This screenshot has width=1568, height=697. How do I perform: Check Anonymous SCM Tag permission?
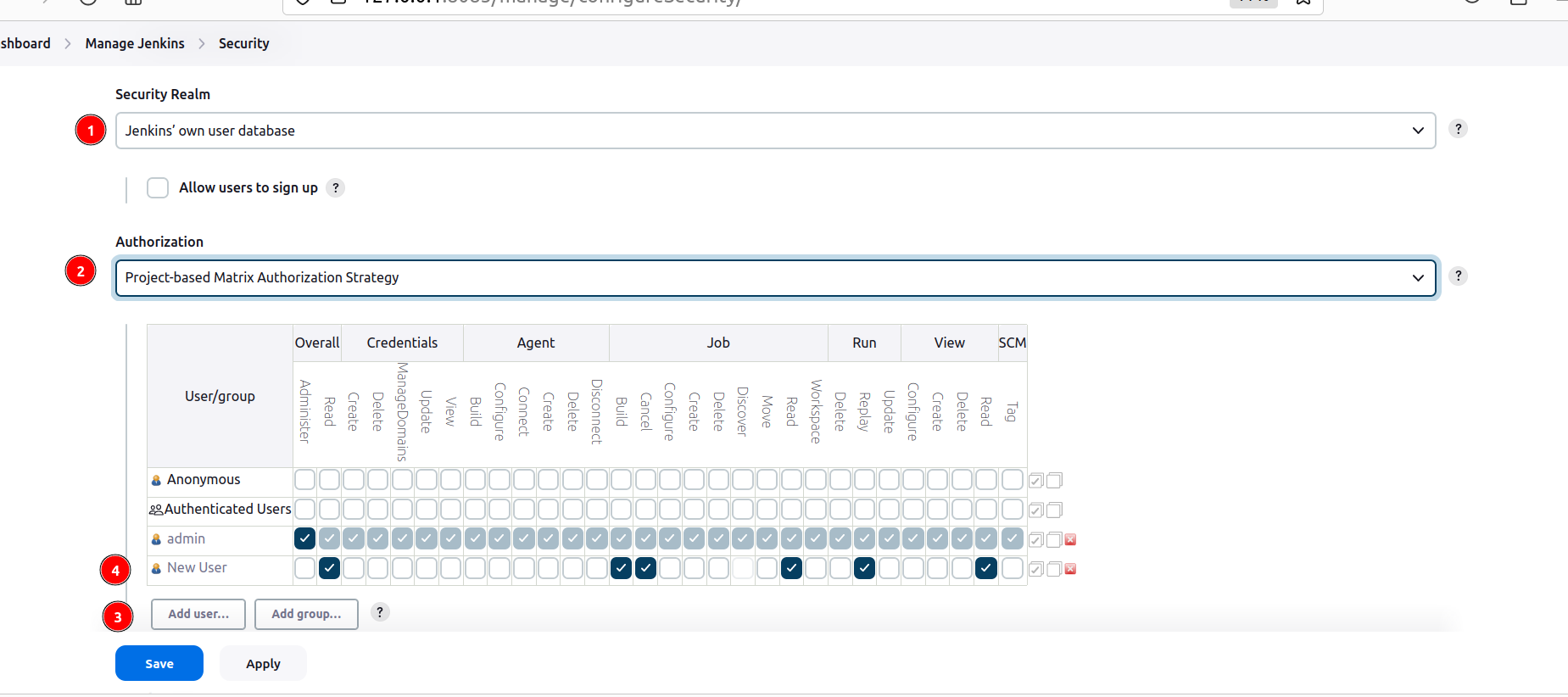(1012, 480)
